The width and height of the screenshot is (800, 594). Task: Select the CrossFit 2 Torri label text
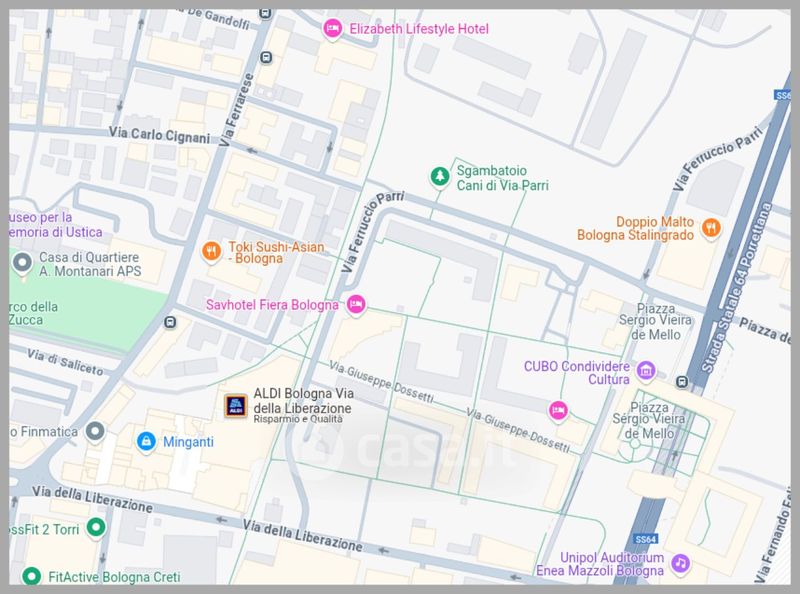point(44,529)
